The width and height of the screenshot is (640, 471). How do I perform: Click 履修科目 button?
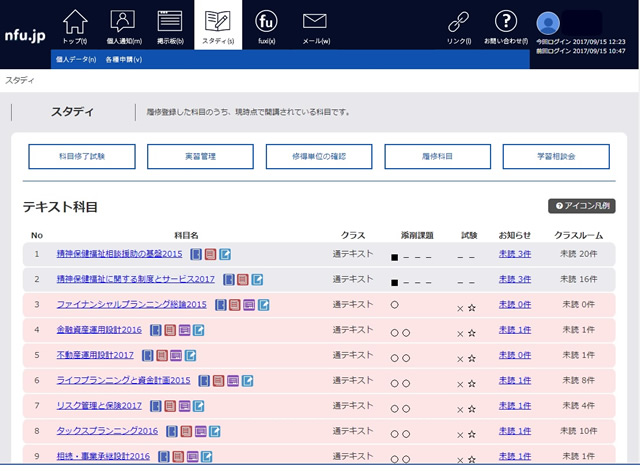click(437, 156)
